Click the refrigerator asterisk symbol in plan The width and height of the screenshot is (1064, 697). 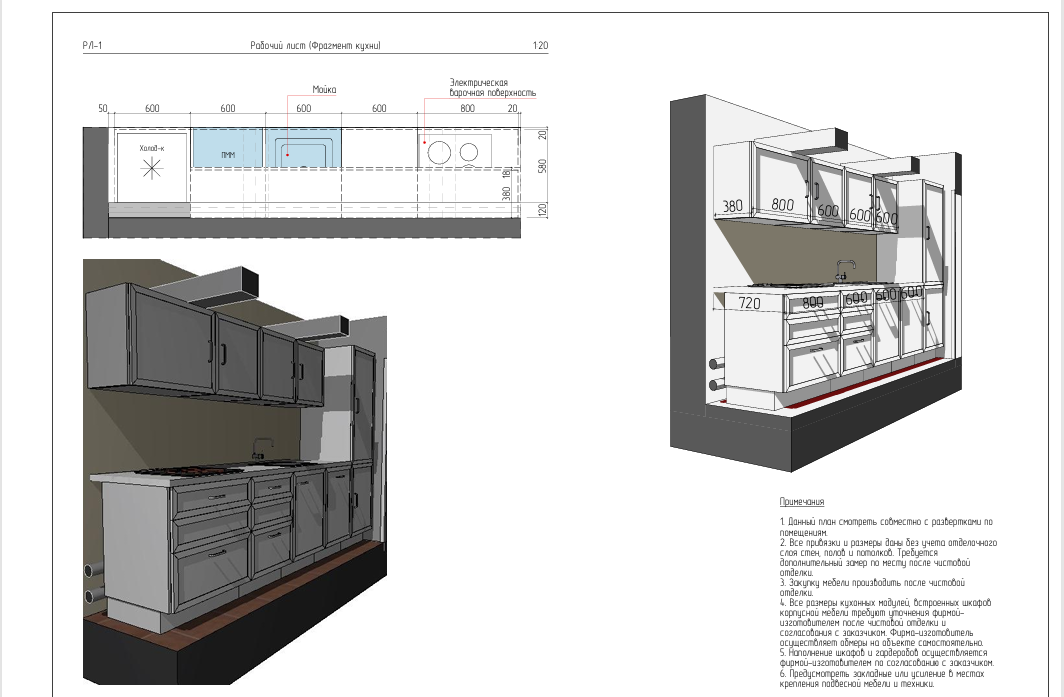coord(152,168)
